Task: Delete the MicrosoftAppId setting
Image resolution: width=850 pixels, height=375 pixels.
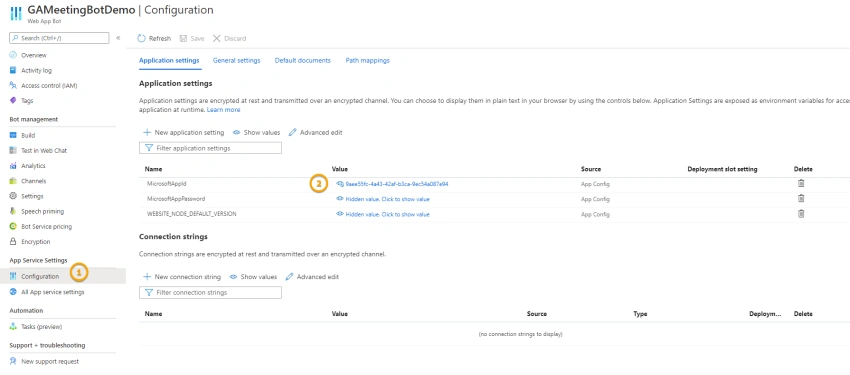Action: [x=801, y=184]
